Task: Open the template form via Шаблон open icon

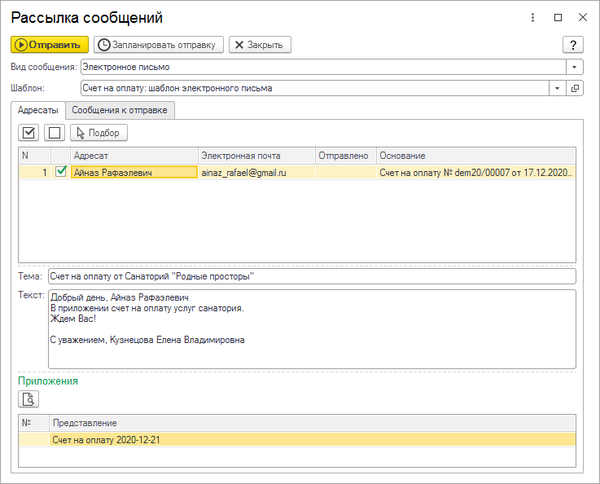Action: tap(575, 88)
